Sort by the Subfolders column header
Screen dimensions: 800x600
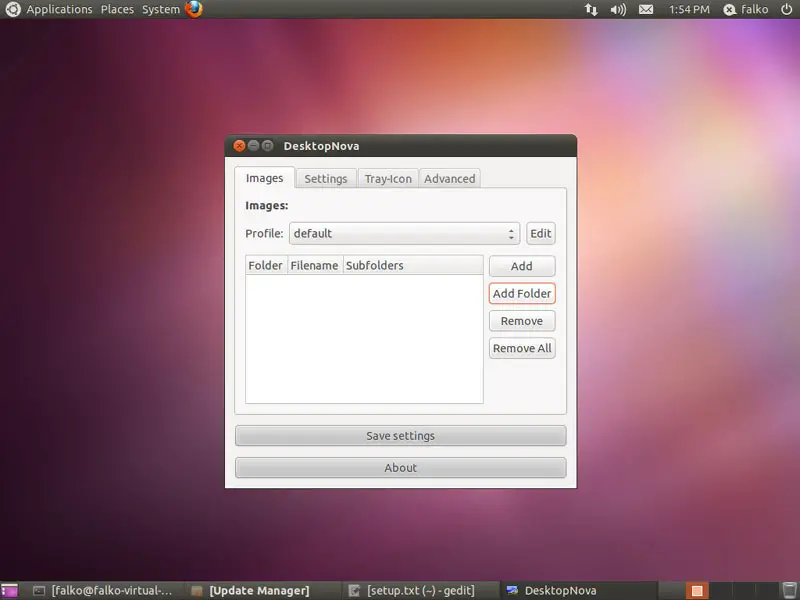413,265
